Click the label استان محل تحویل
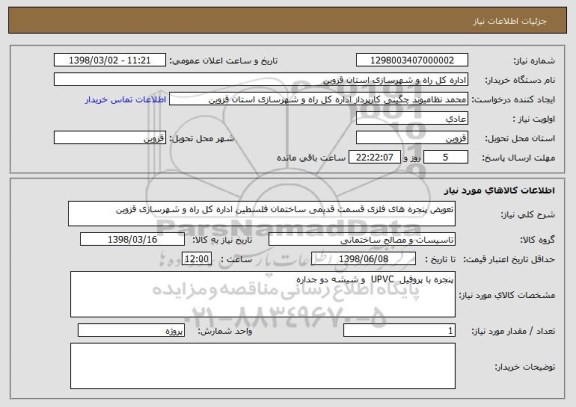The width and height of the screenshot is (576, 407). tap(520, 138)
